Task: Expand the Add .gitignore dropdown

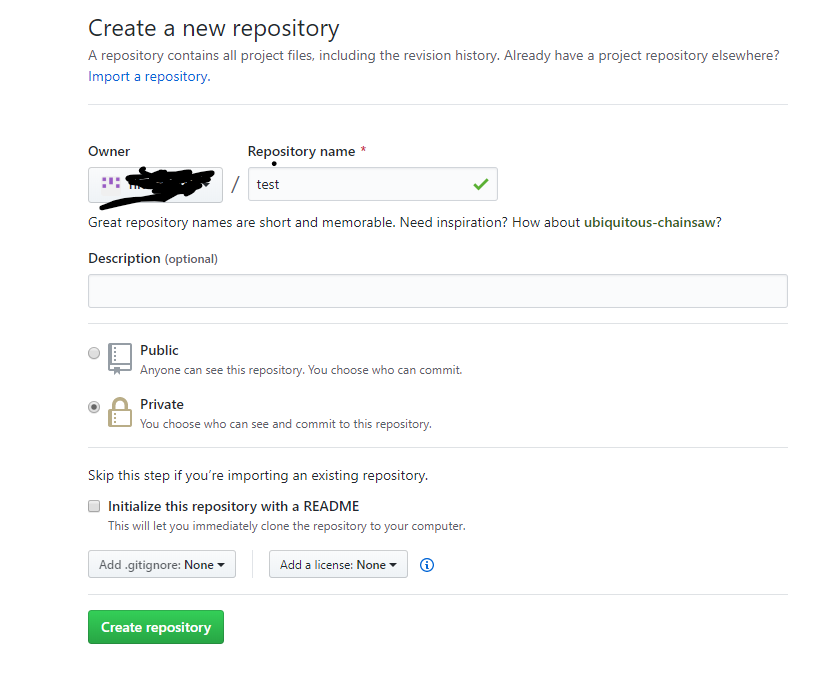Action: [161, 565]
